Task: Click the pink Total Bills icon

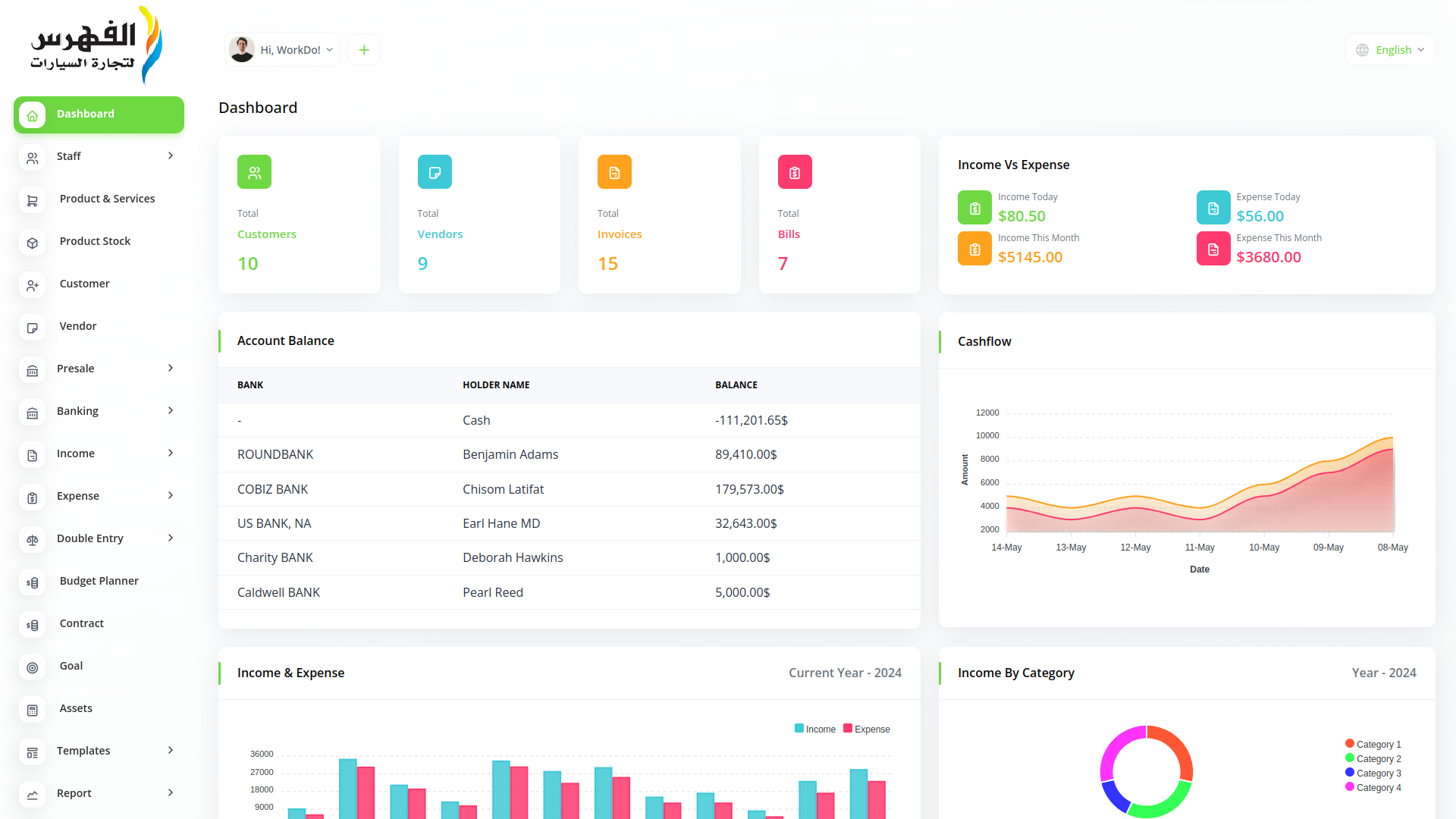Action: pos(795,172)
